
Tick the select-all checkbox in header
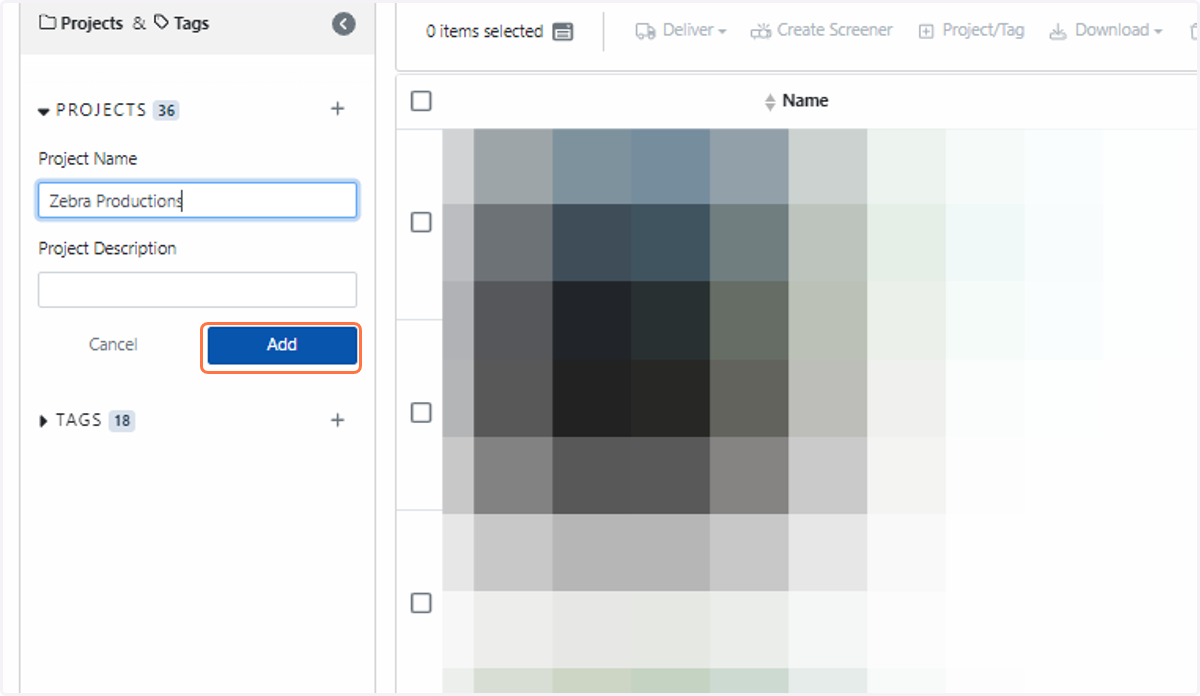click(421, 101)
